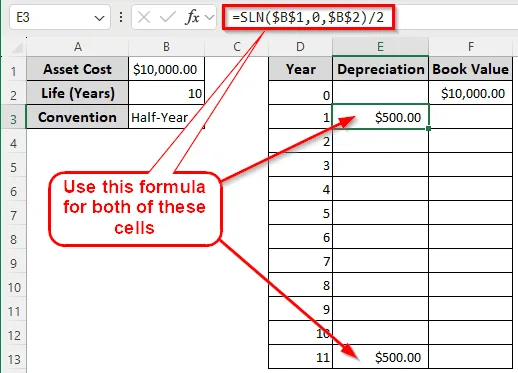Viewport: 518px width, 373px height.
Task: Click the Year '0' cell
Action: [300, 93]
